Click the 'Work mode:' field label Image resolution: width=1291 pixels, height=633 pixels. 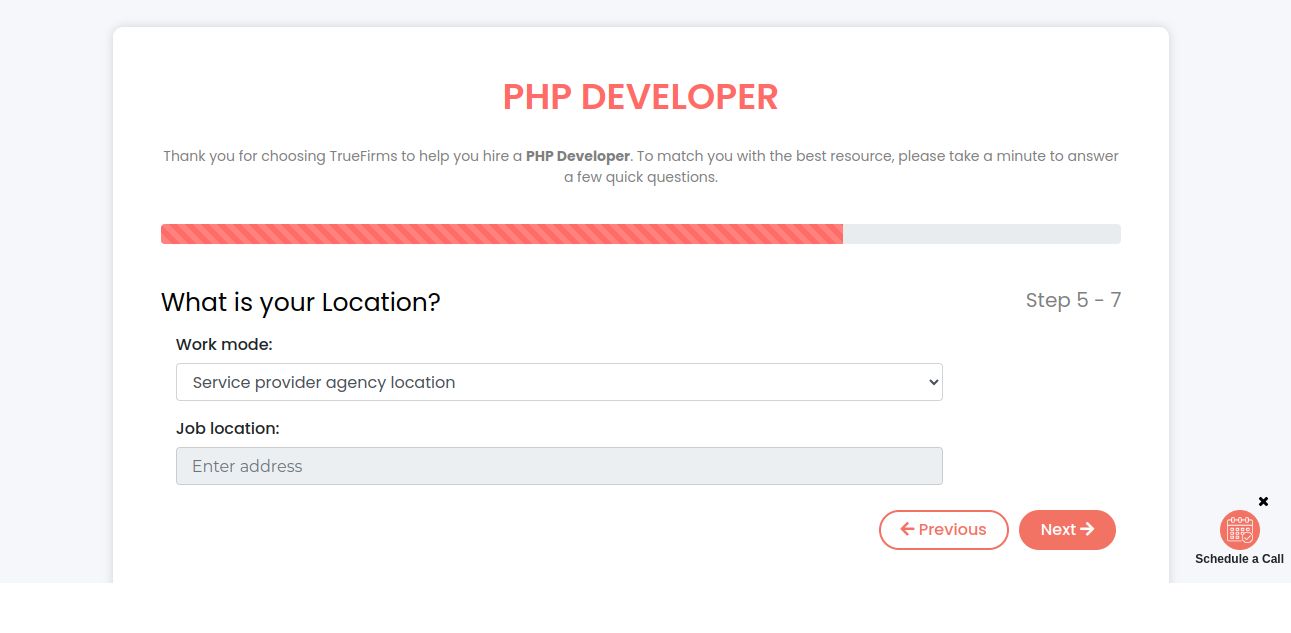coord(224,344)
